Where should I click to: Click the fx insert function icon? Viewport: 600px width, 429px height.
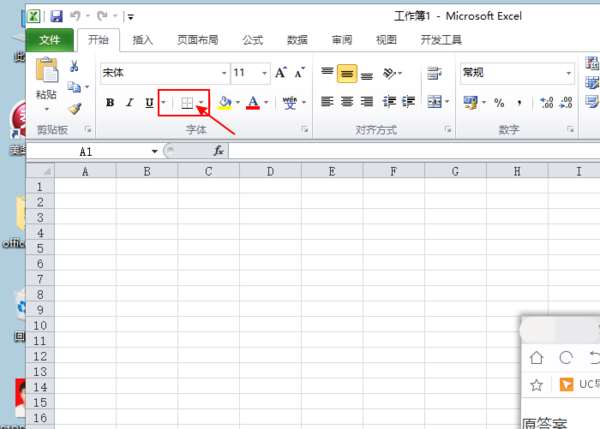coord(218,151)
